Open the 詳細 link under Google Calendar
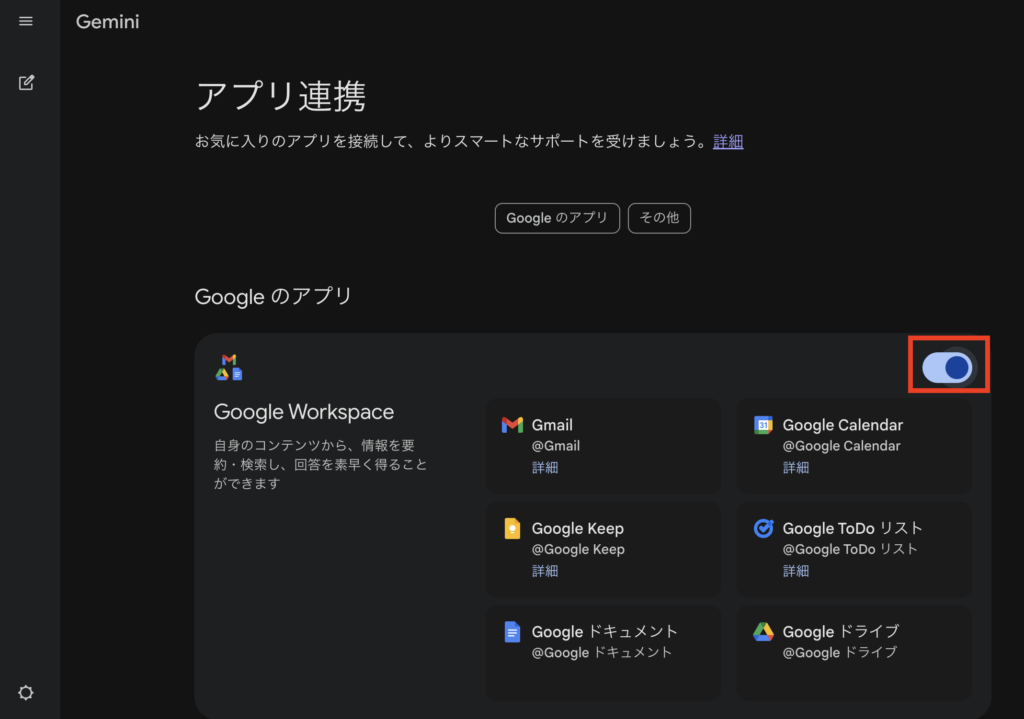The width and height of the screenshot is (1024, 719). (x=796, y=467)
